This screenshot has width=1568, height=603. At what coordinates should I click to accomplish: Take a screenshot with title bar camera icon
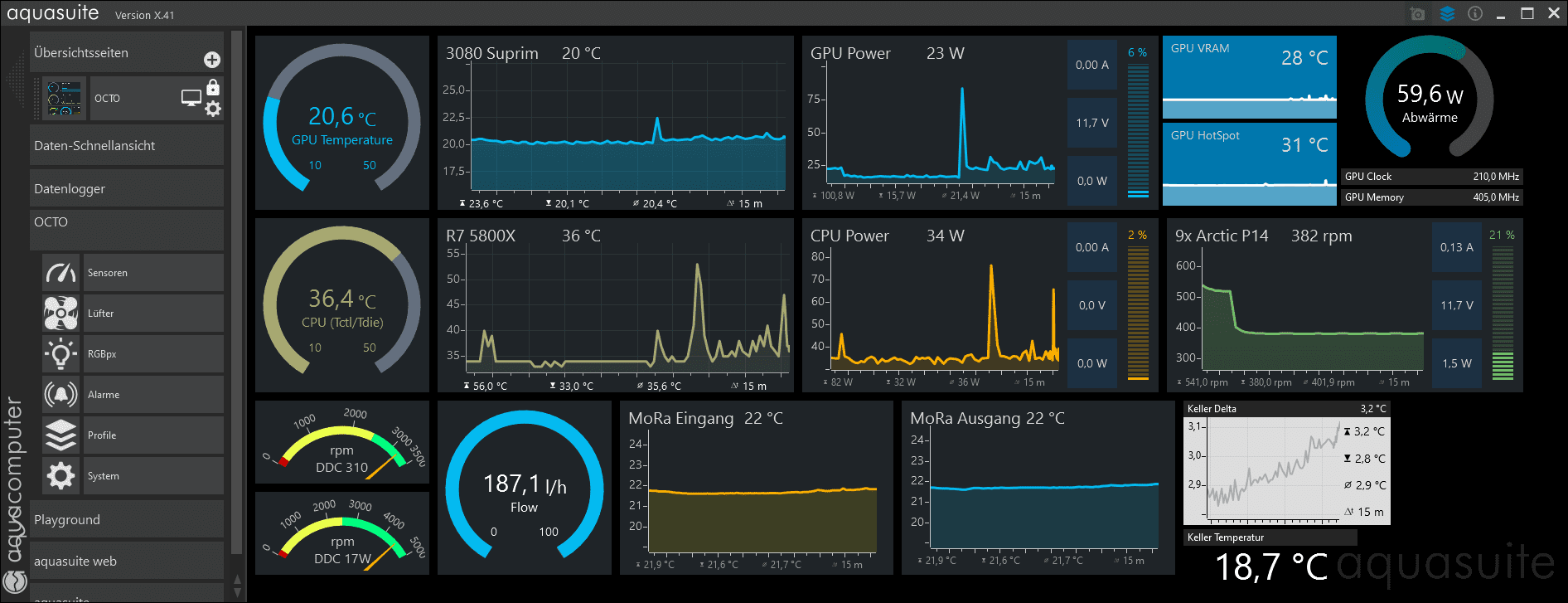coord(1417,14)
